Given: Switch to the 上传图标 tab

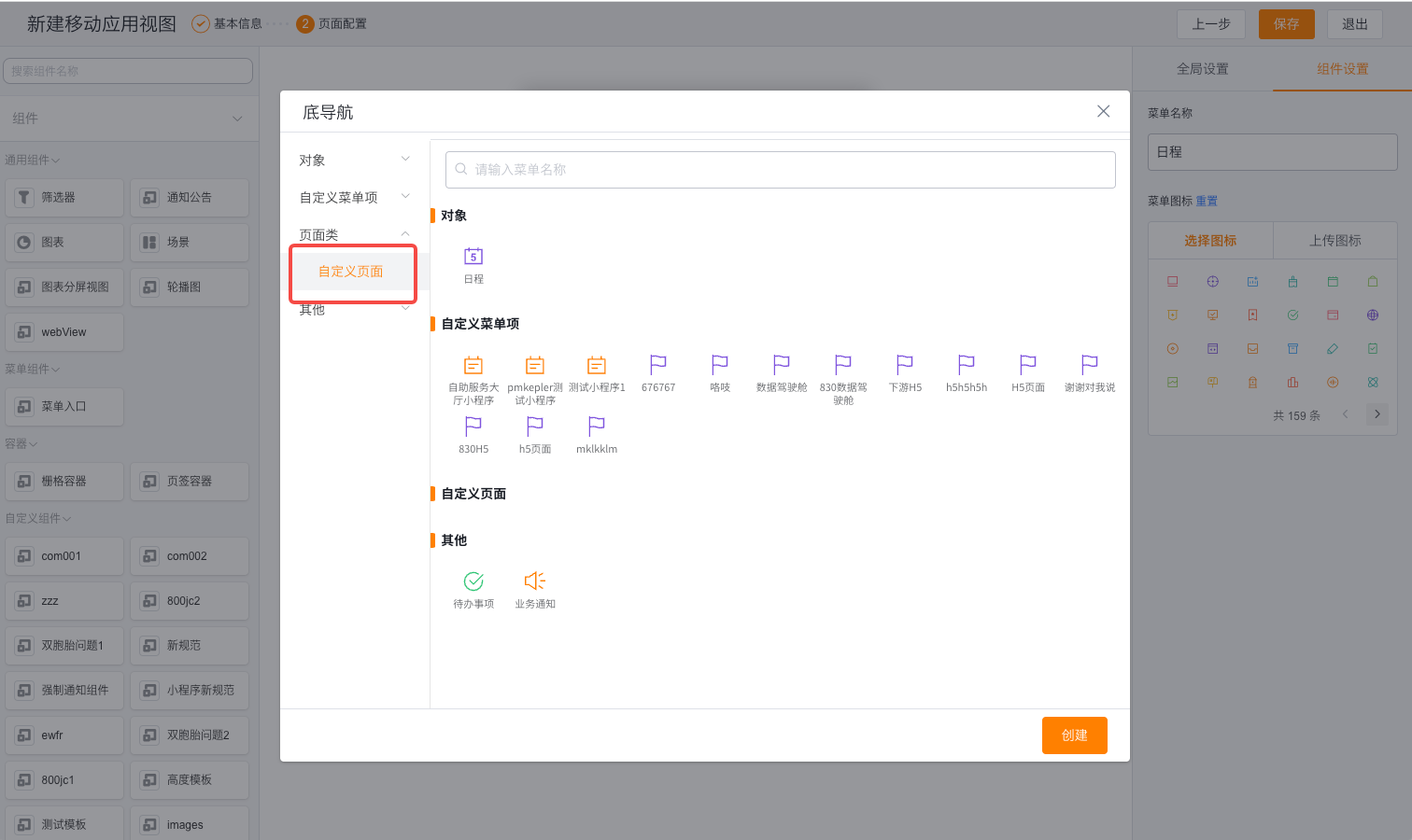Looking at the screenshot, I should [1334, 239].
